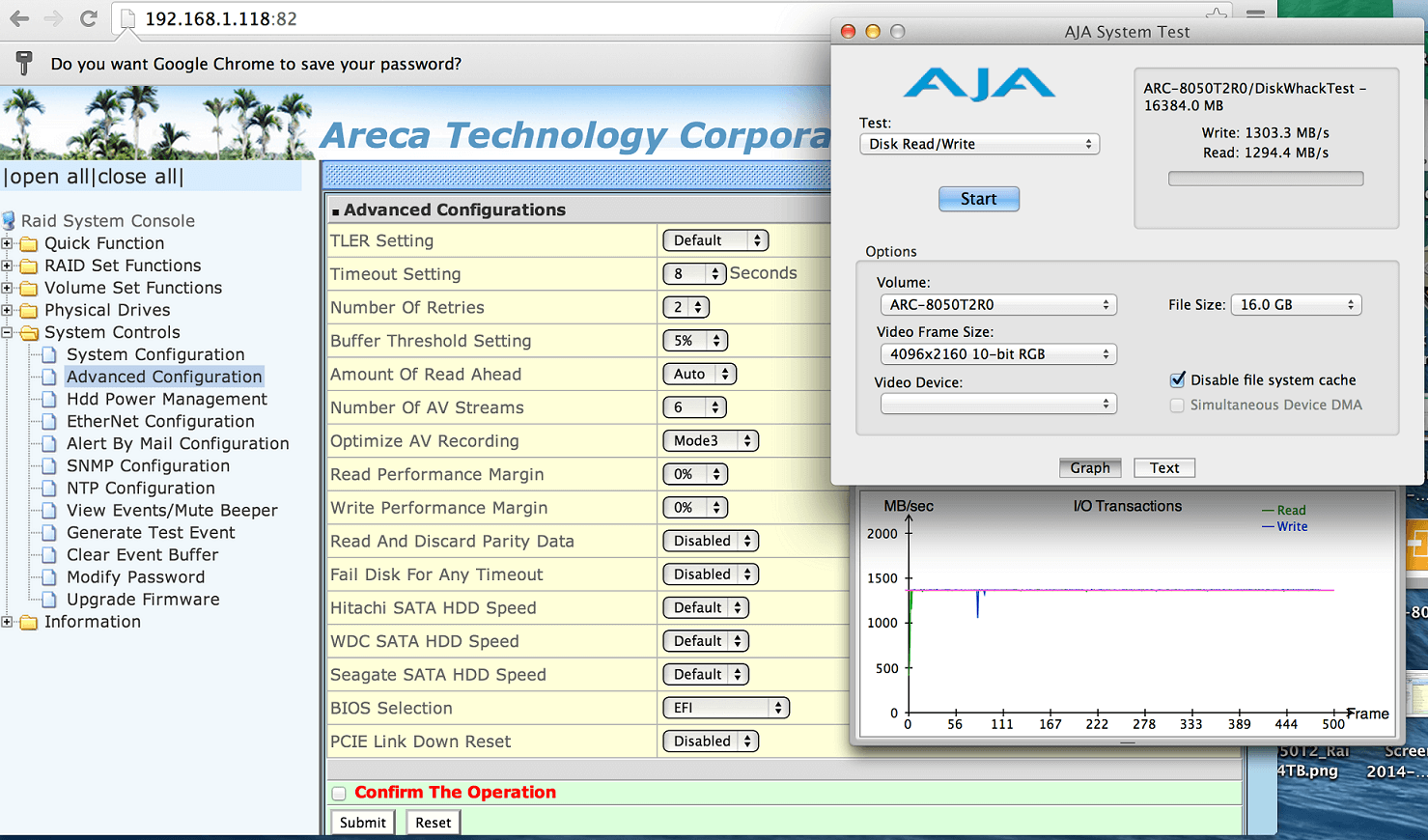The width and height of the screenshot is (1428, 840).
Task: Open System Configuration in the tree
Action: pos(155,354)
